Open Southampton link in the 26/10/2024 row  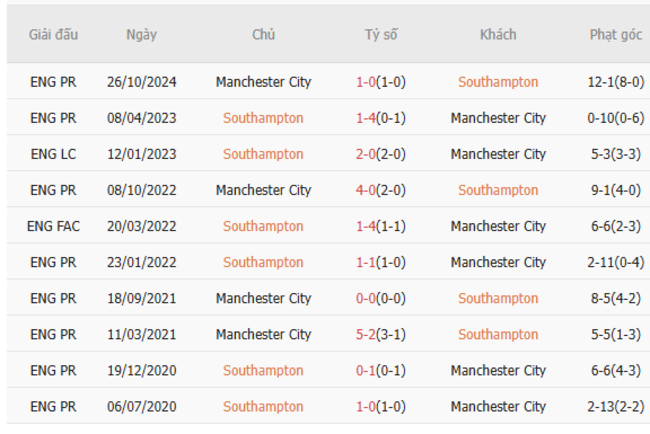[497, 82]
